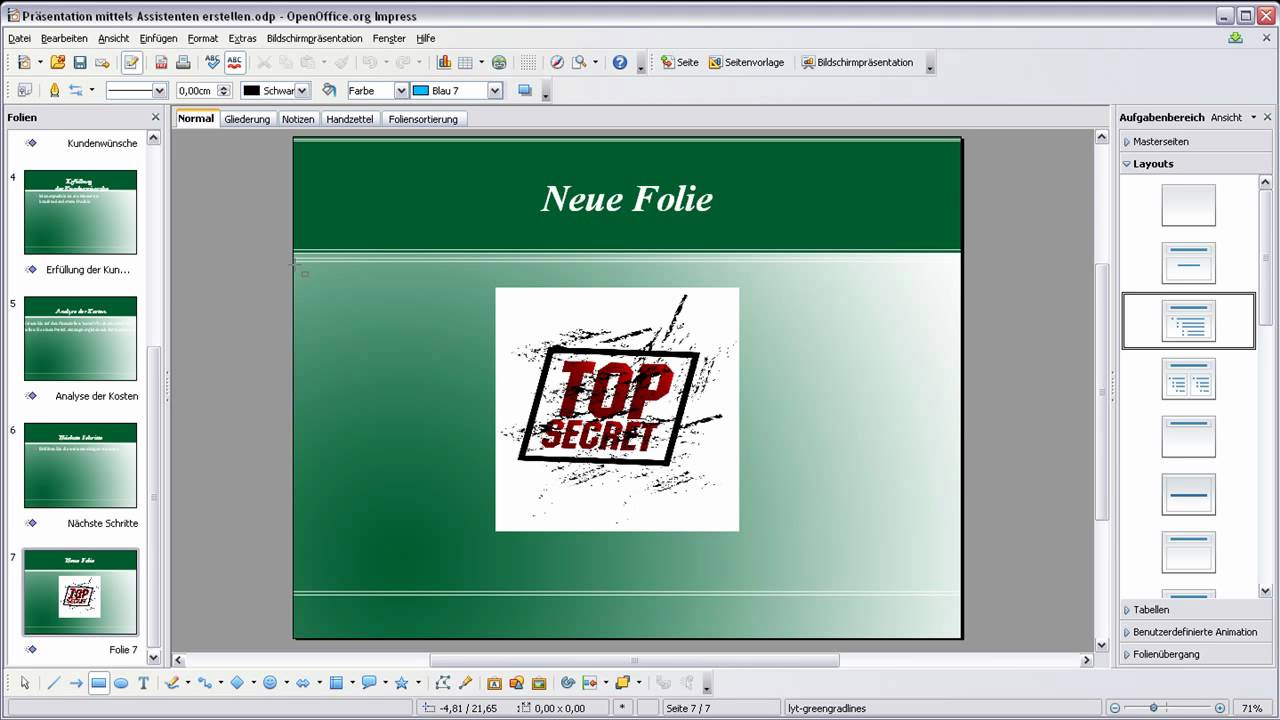The height and width of the screenshot is (720, 1280).
Task: Toggle Edit File mode icon
Action: (131, 62)
